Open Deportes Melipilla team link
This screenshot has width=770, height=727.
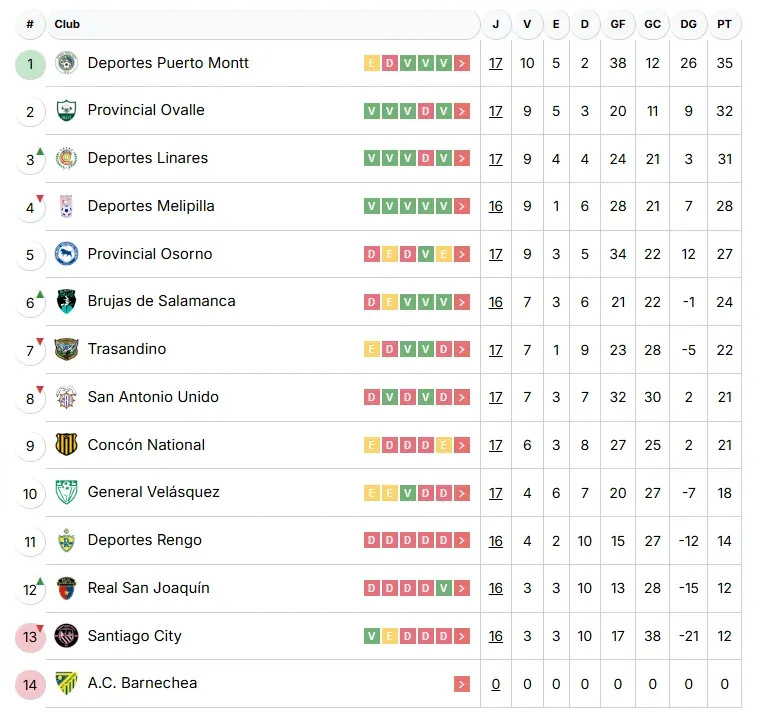[x=151, y=206]
